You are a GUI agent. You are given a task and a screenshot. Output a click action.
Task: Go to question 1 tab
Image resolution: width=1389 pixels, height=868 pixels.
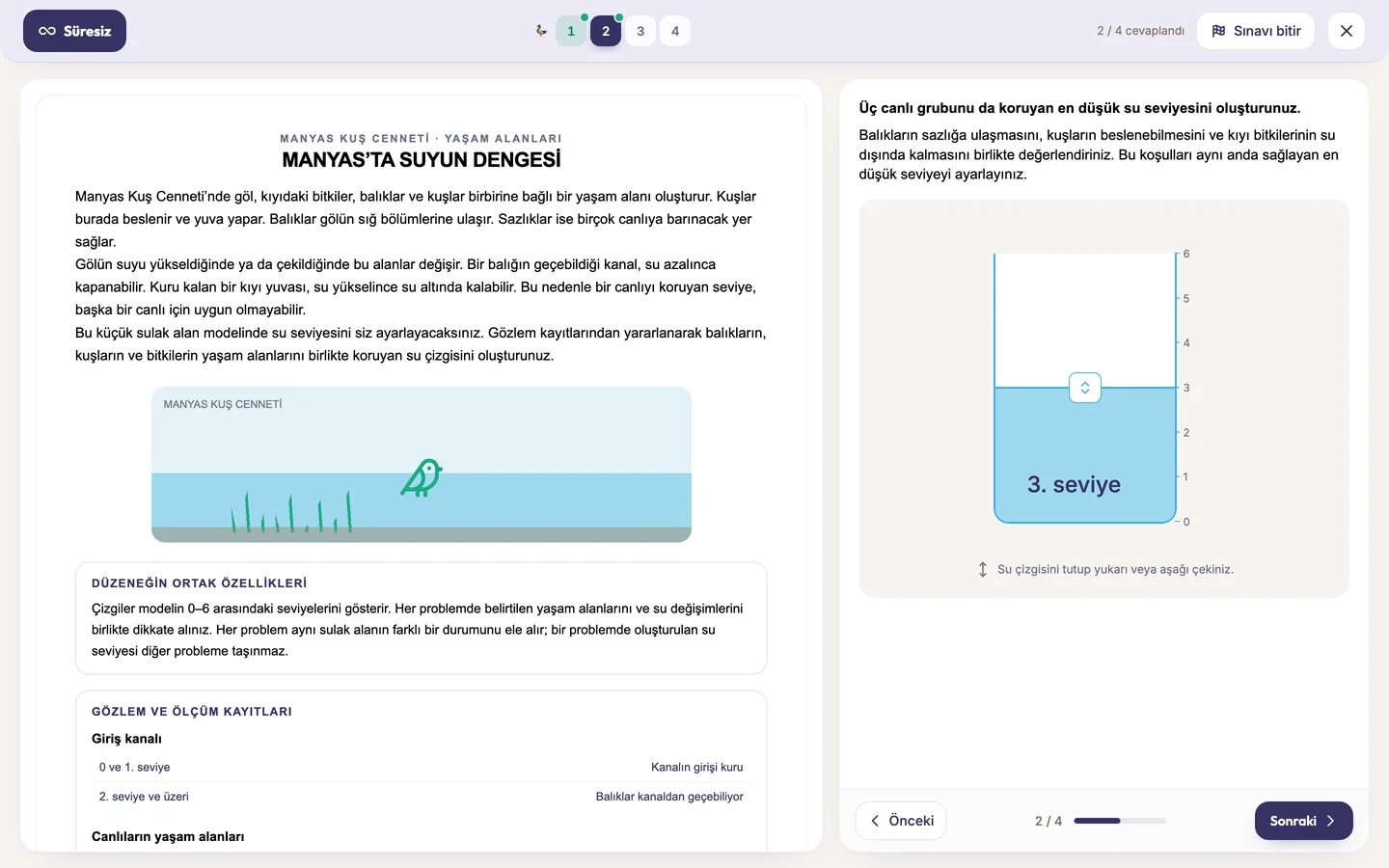(571, 31)
